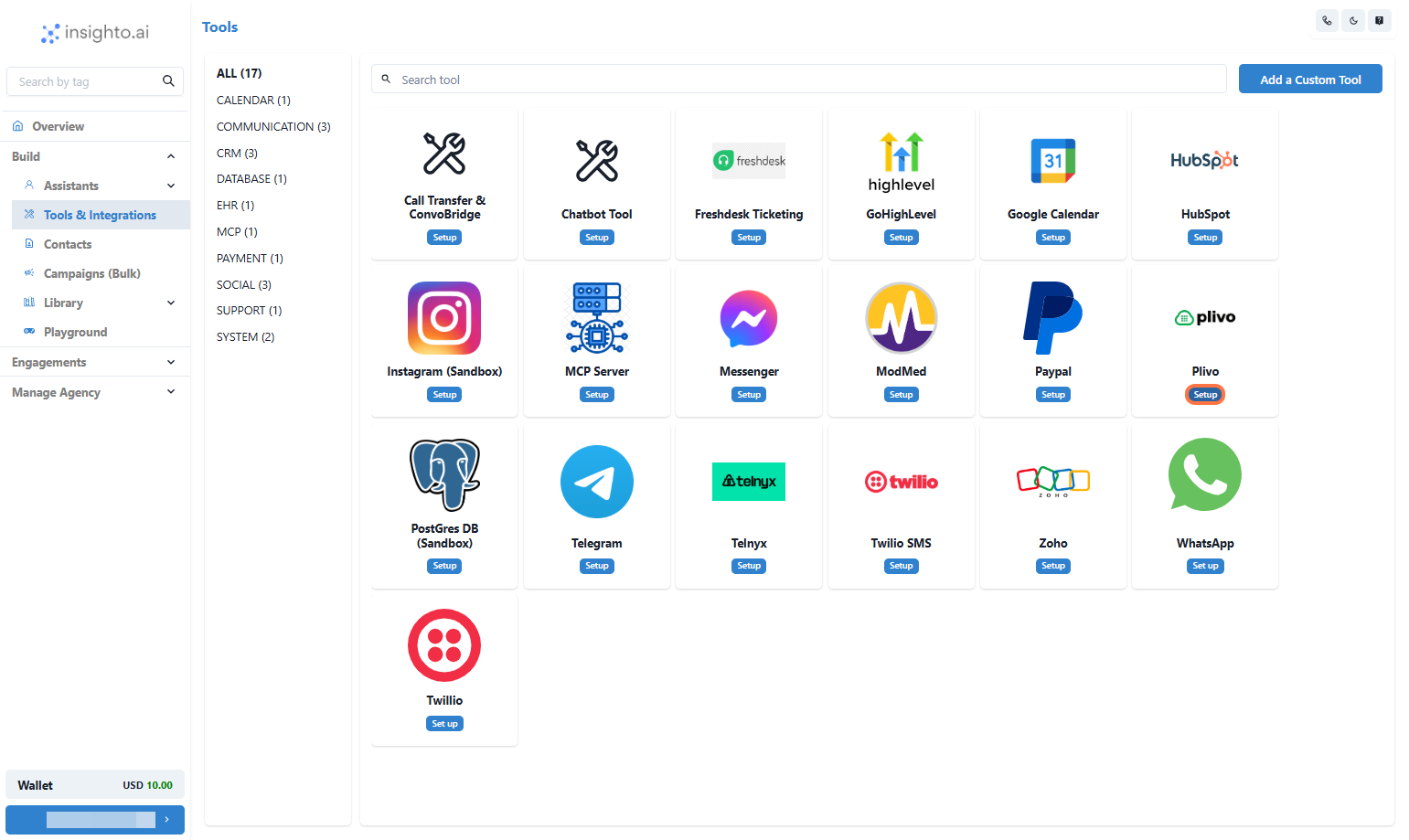
Task: Click the Chatbot Tool wrench icon
Action: click(x=597, y=161)
